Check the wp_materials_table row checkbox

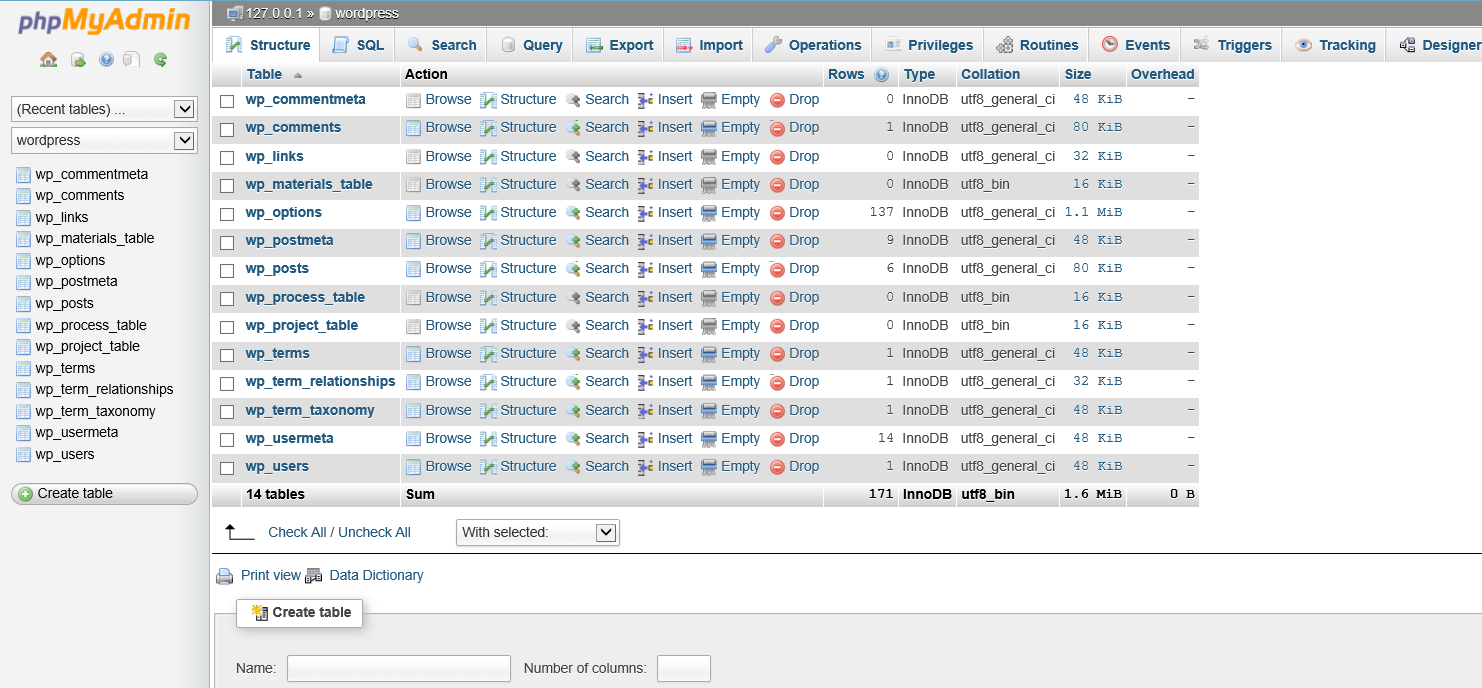click(x=227, y=186)
